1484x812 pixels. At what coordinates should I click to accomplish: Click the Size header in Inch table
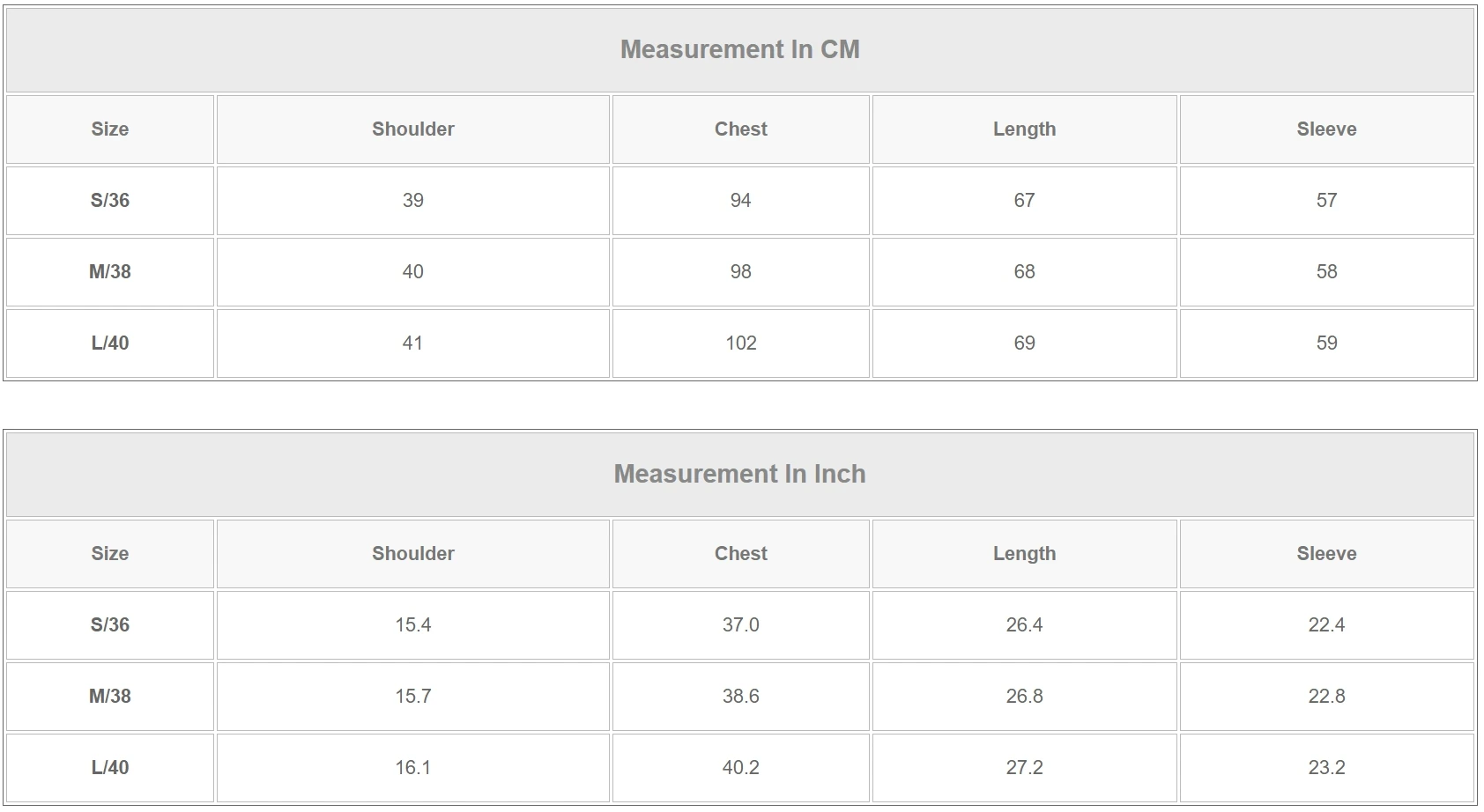tap(110, 554)
